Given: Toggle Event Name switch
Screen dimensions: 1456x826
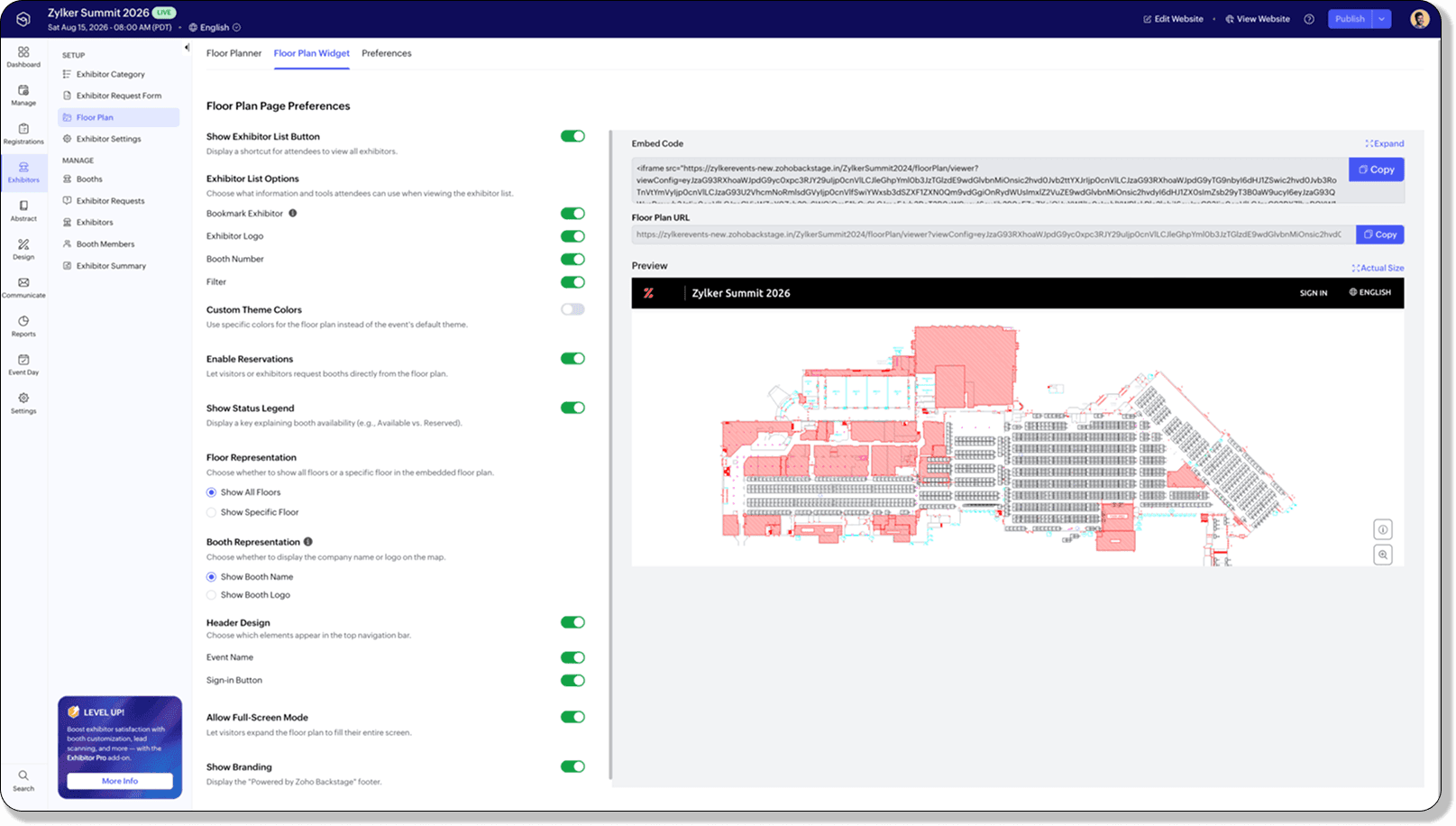Looking at the screenshot, I should click(x=572, y=657).
